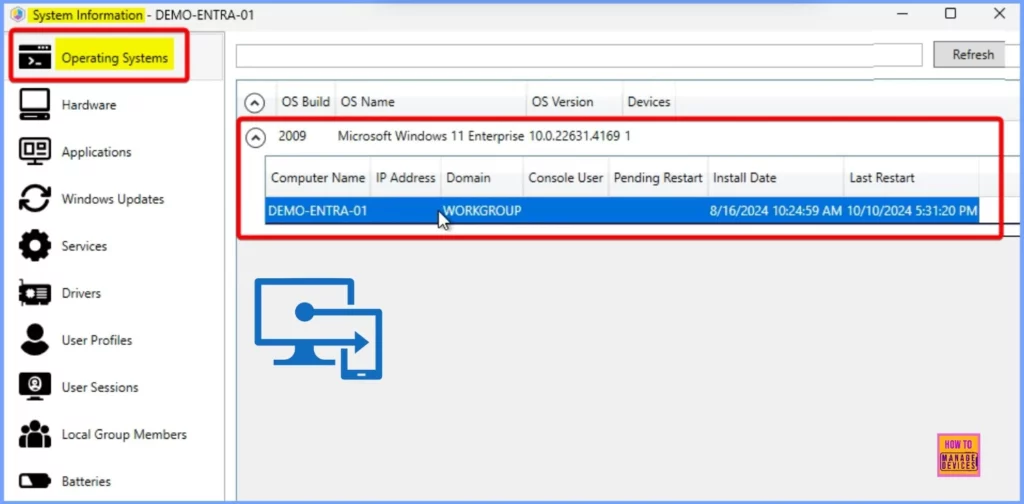The height and width of the screenshot is (504, 1024).
Task: Open the Operating Systems section
Action: point(114,58)
